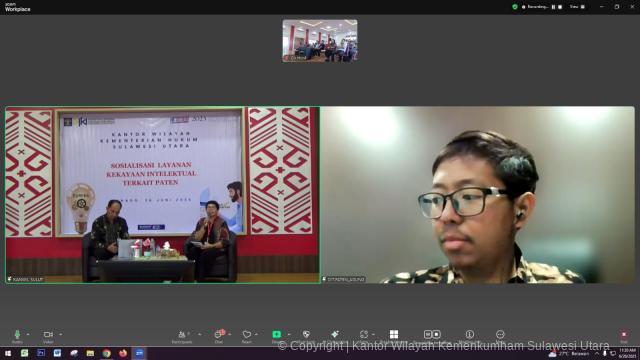Click the circled info icon in meeting toolbar

[x=470, y=335]
